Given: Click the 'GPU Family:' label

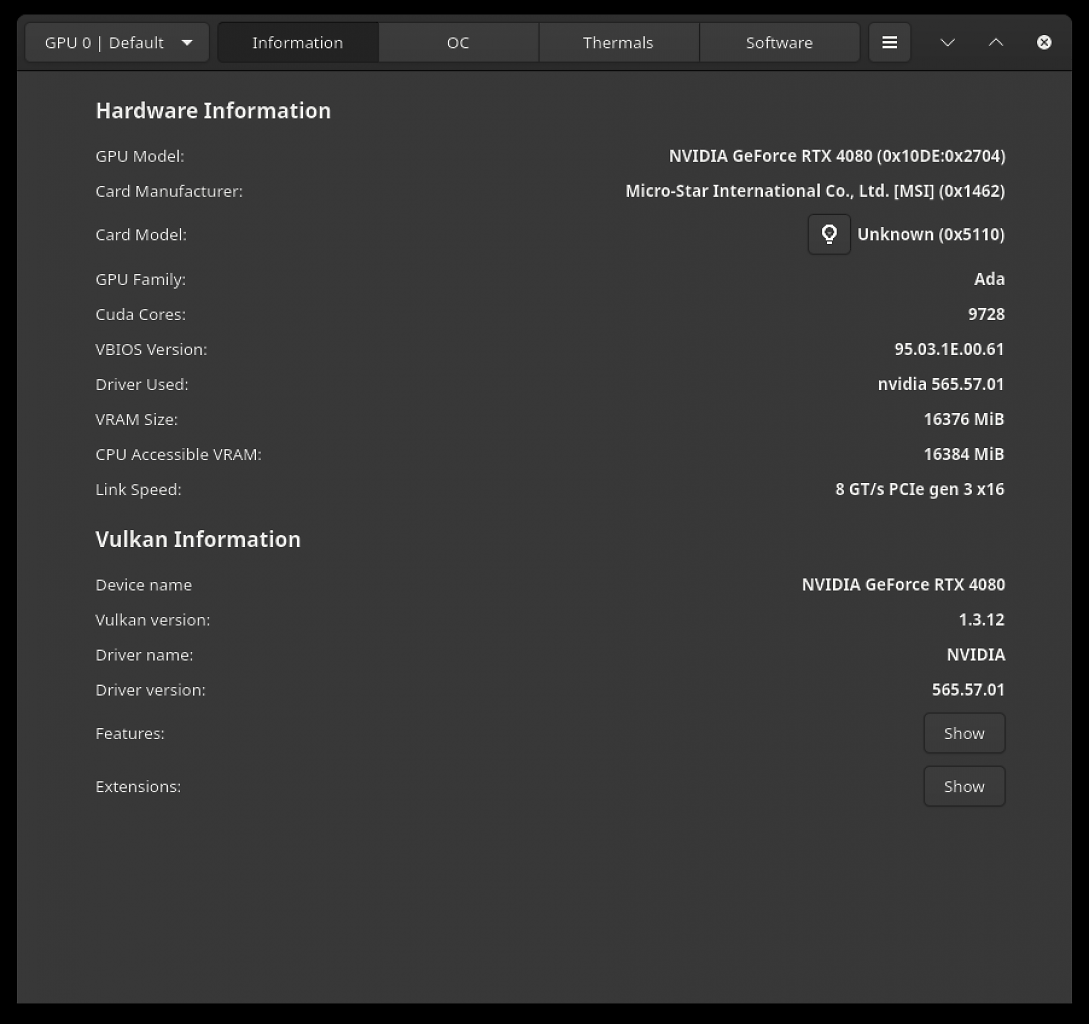Looking at the screenshot, I should click(x=140, y=279).
